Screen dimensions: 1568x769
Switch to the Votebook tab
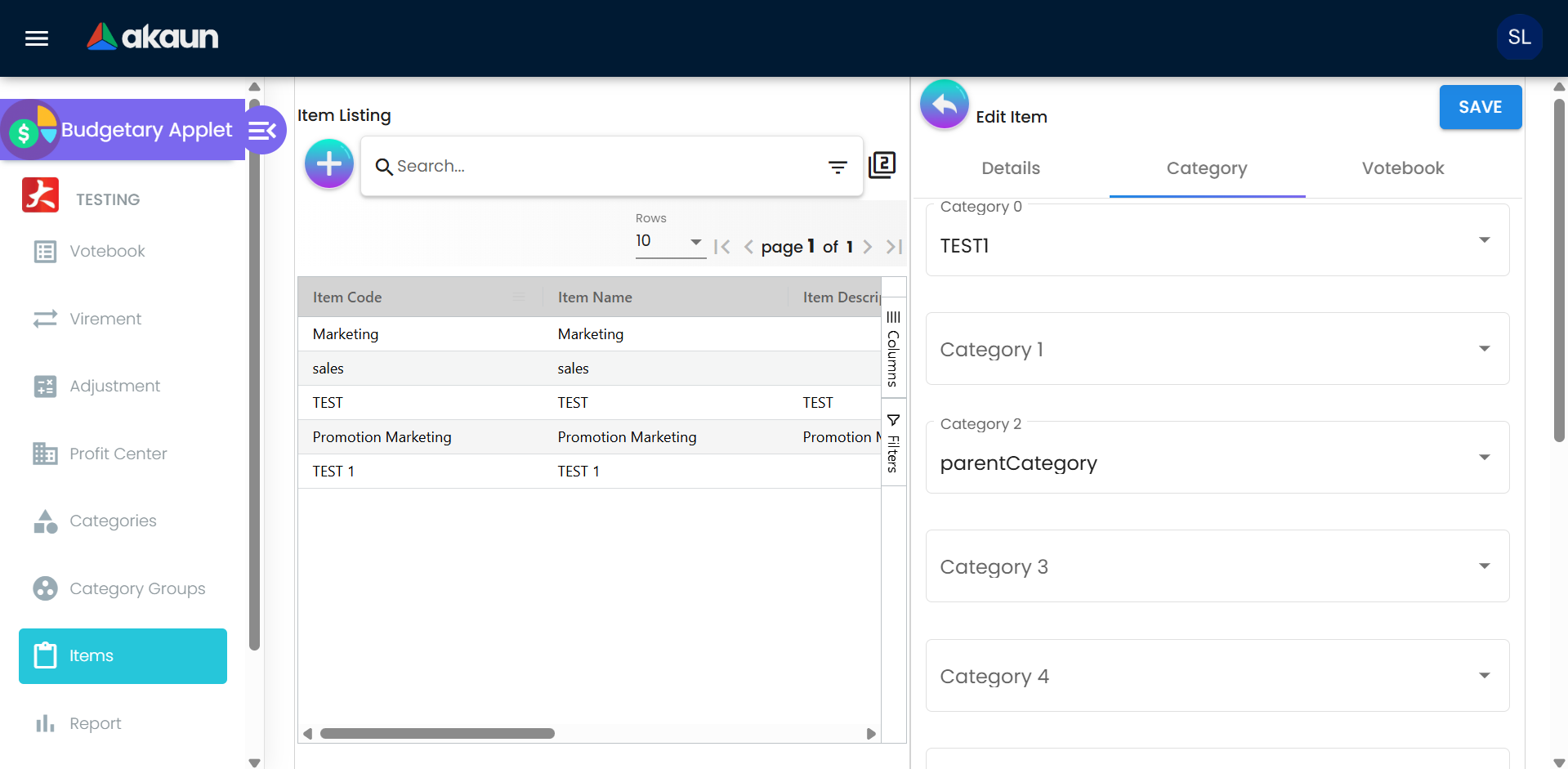point(1402,168)
